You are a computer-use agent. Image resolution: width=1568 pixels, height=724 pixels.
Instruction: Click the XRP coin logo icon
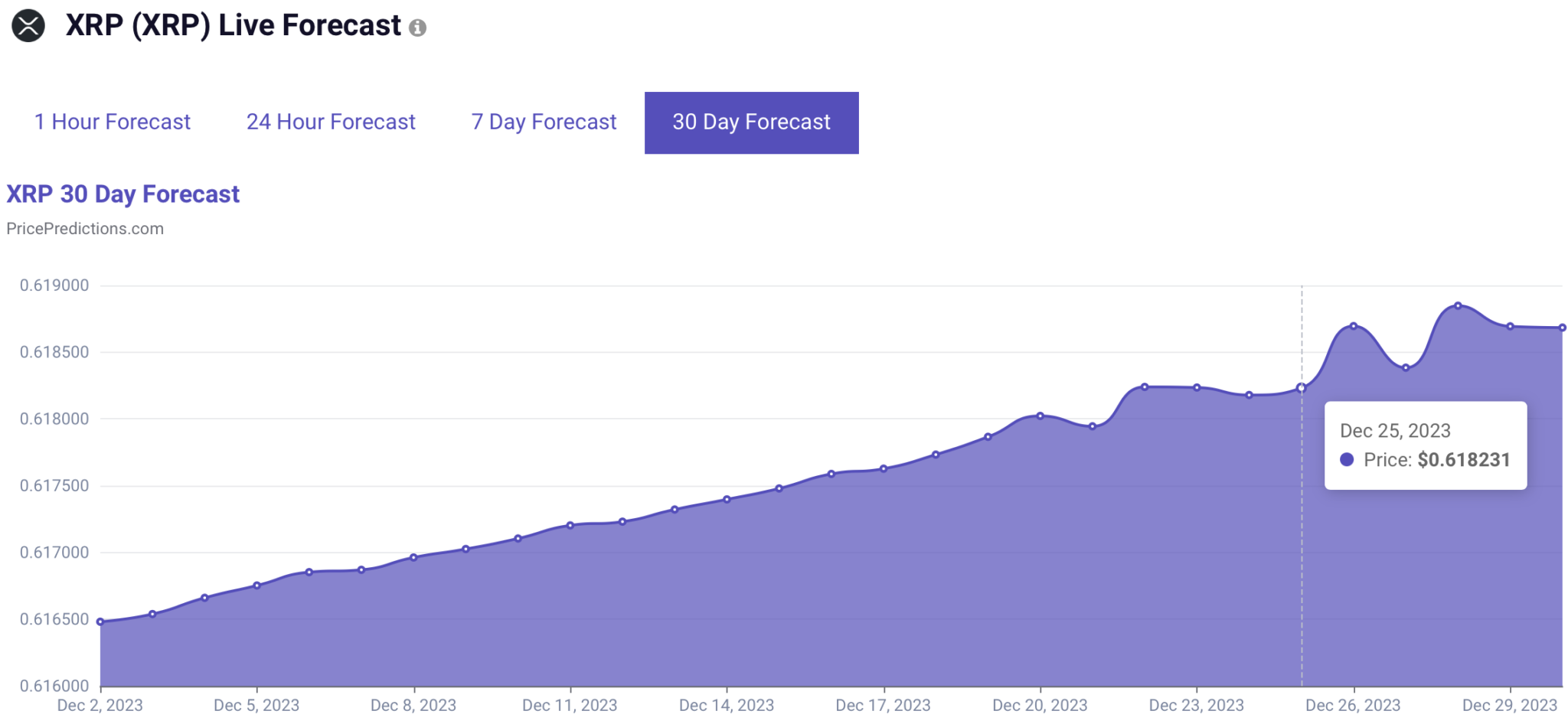pos(28,25)
